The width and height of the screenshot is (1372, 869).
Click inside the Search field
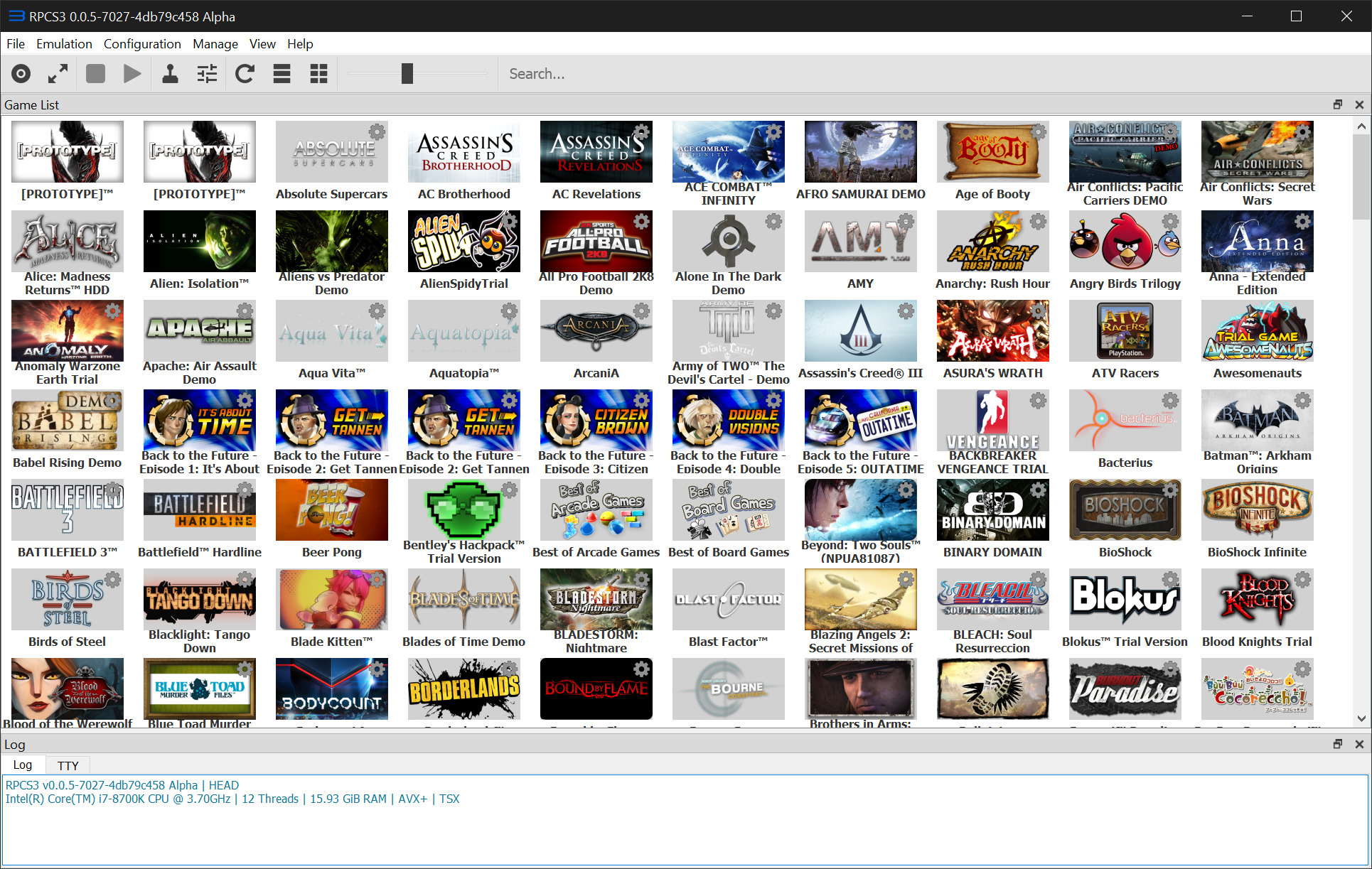click(931, 74)
